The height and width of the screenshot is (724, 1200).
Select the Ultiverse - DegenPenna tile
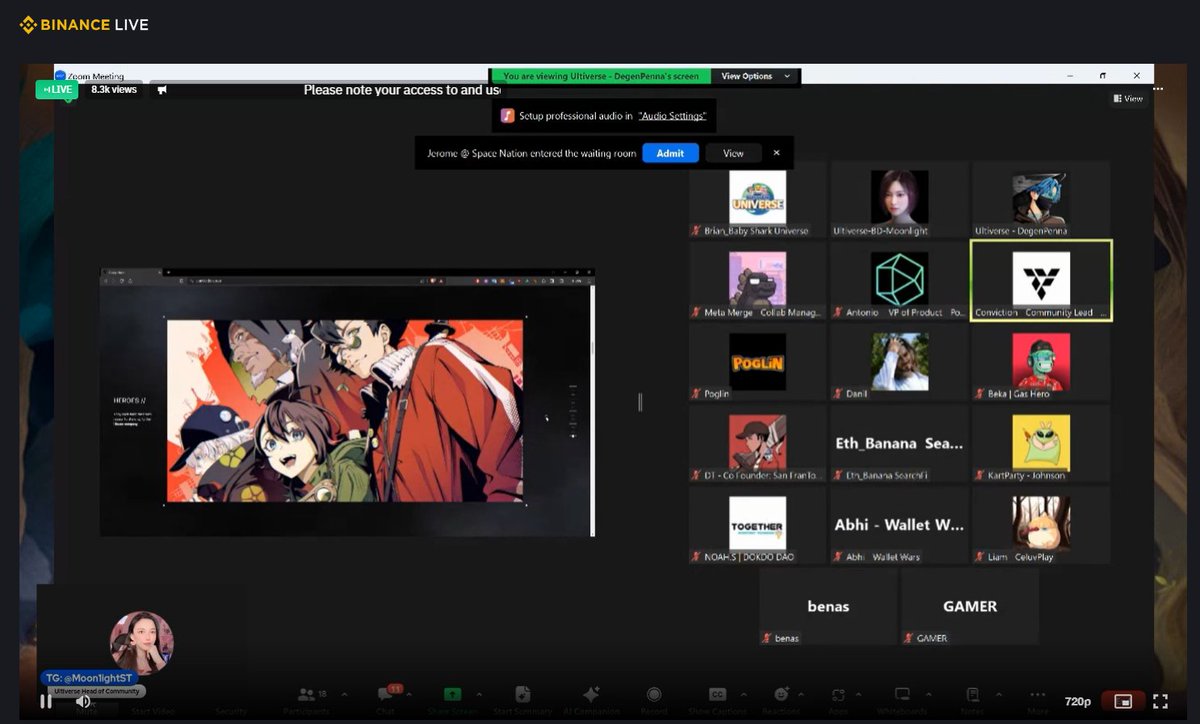click(1041, 199)
